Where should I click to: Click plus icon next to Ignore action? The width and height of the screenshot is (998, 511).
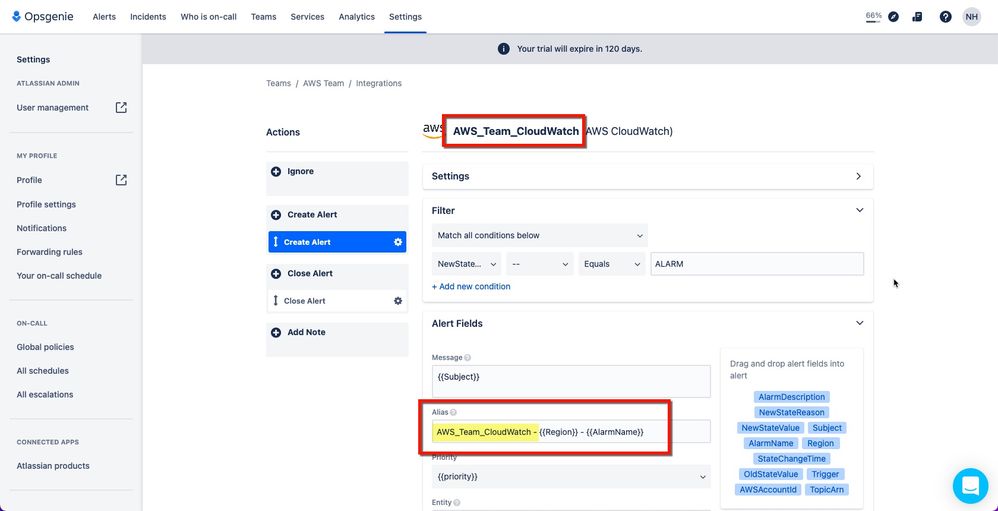pos(276,172)
